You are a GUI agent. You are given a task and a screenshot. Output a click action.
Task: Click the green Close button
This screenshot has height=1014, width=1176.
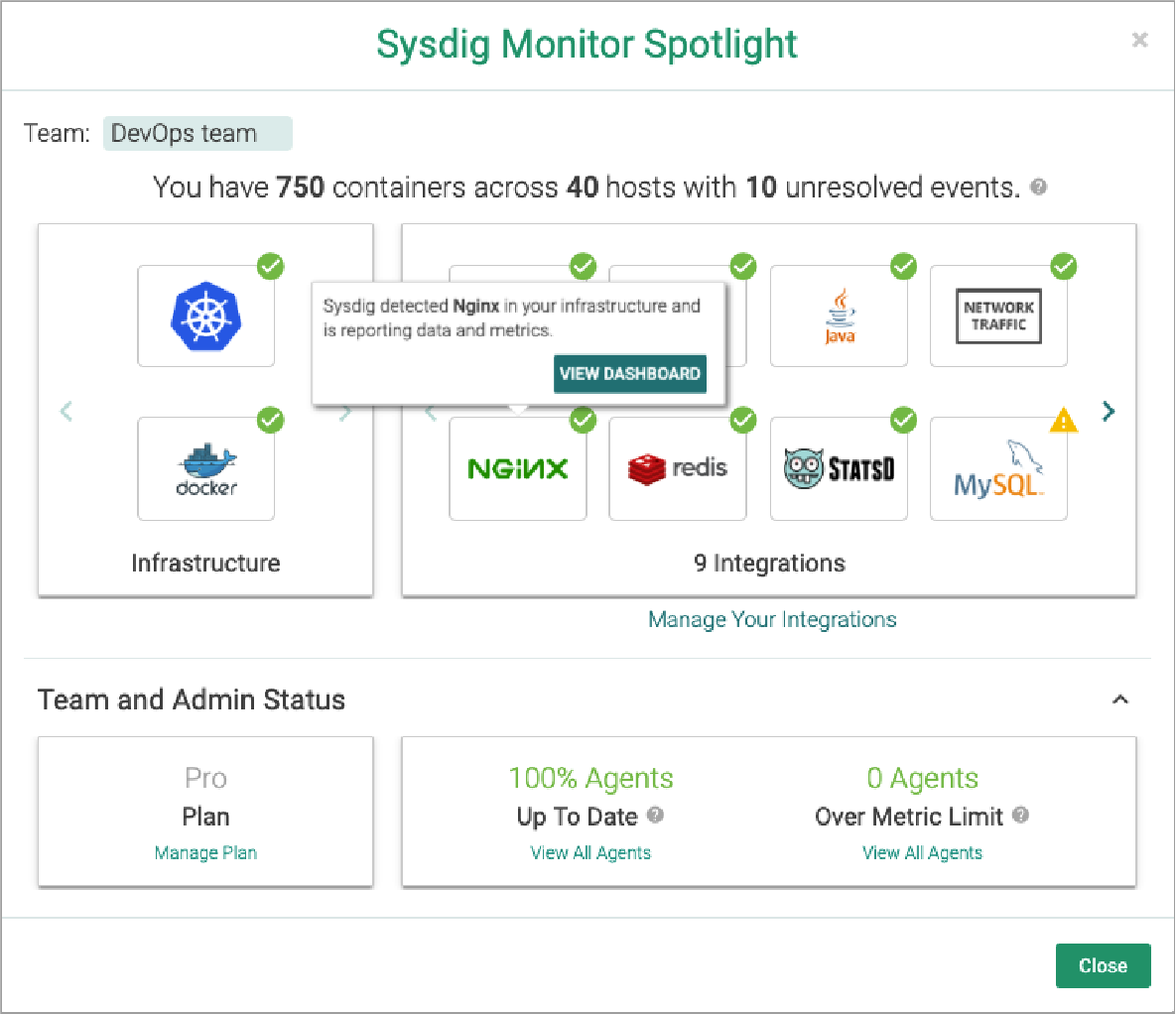pos(1103,965)
